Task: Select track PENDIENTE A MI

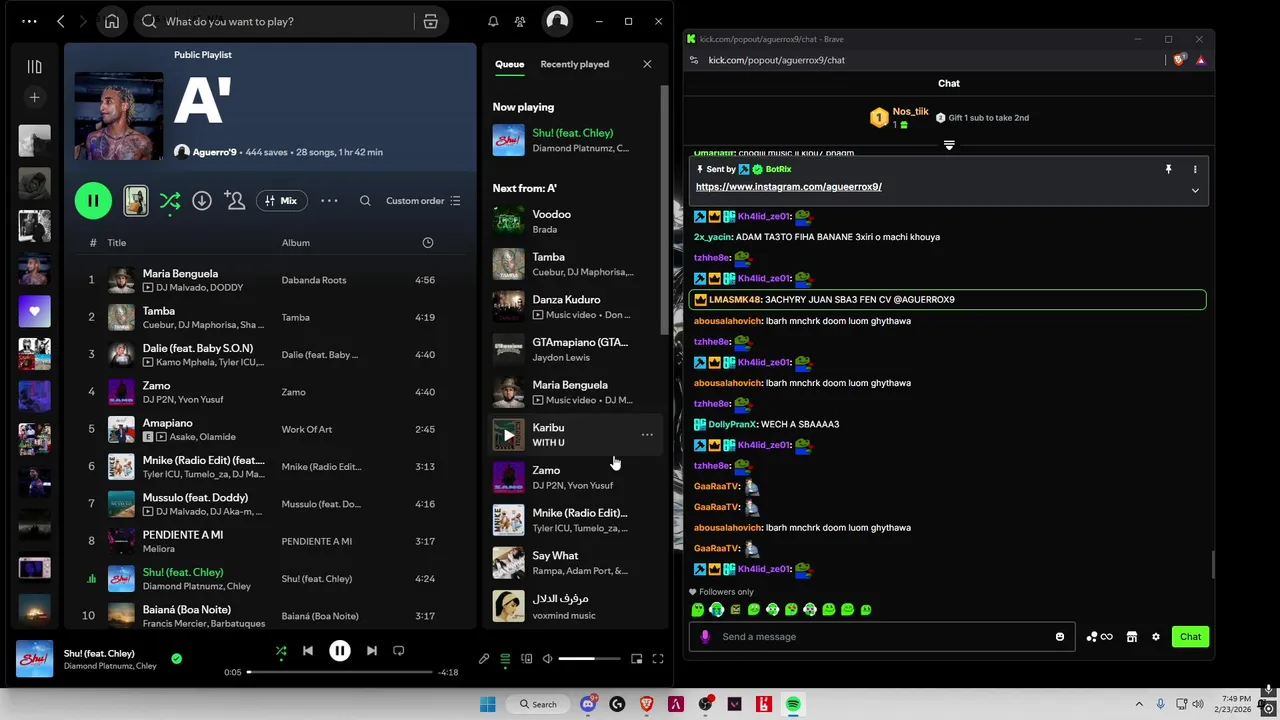Action: pyautogui.click(x=270, y=541)
